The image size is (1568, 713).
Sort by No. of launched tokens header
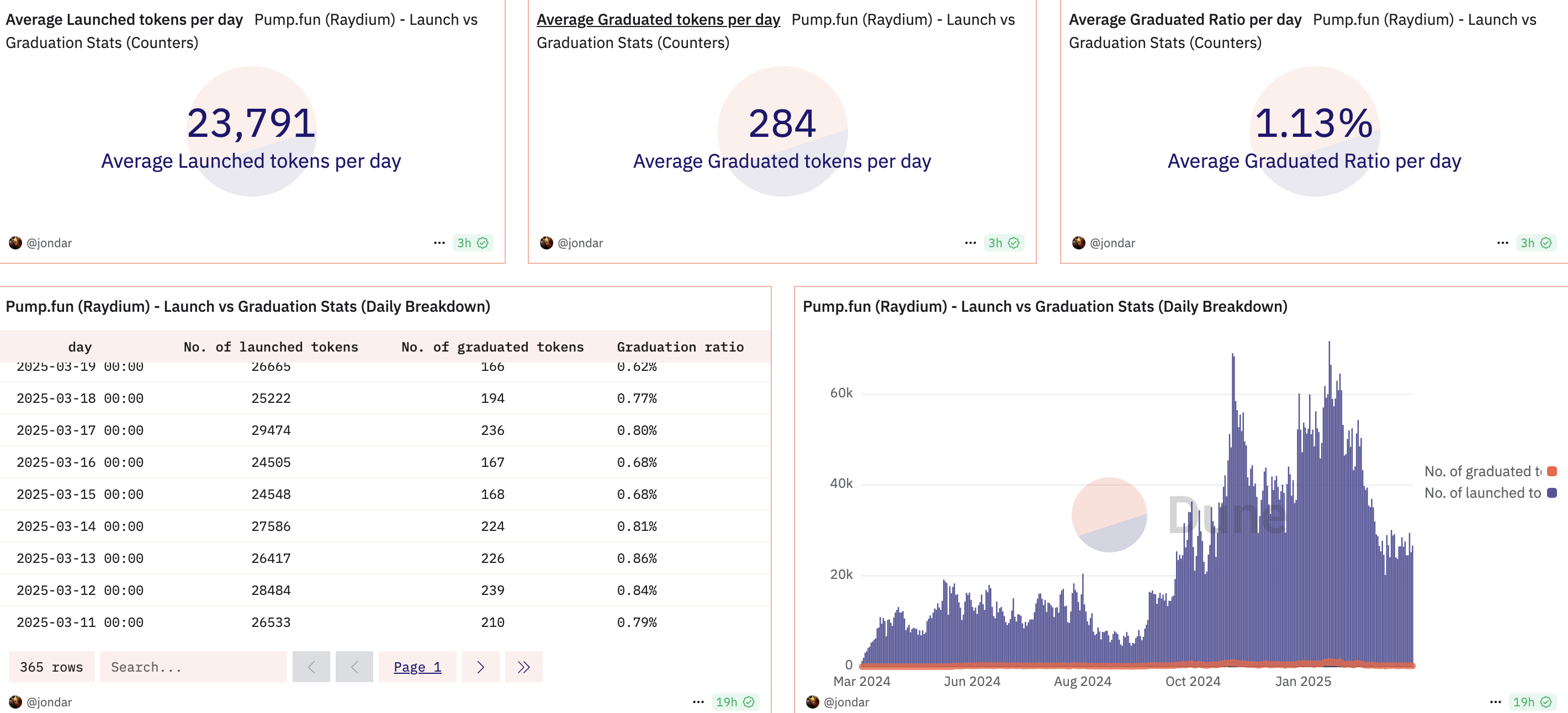tap(271, 347)
